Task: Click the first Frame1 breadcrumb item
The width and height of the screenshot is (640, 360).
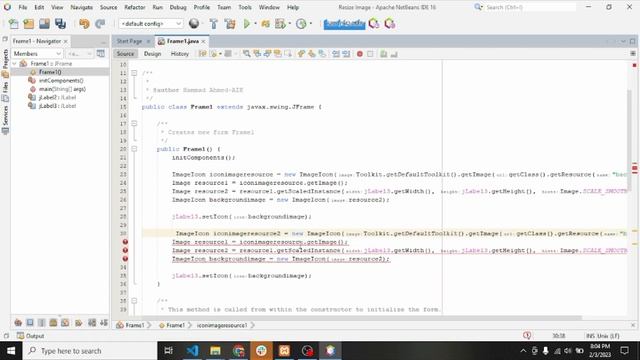Action: point(131,325)
